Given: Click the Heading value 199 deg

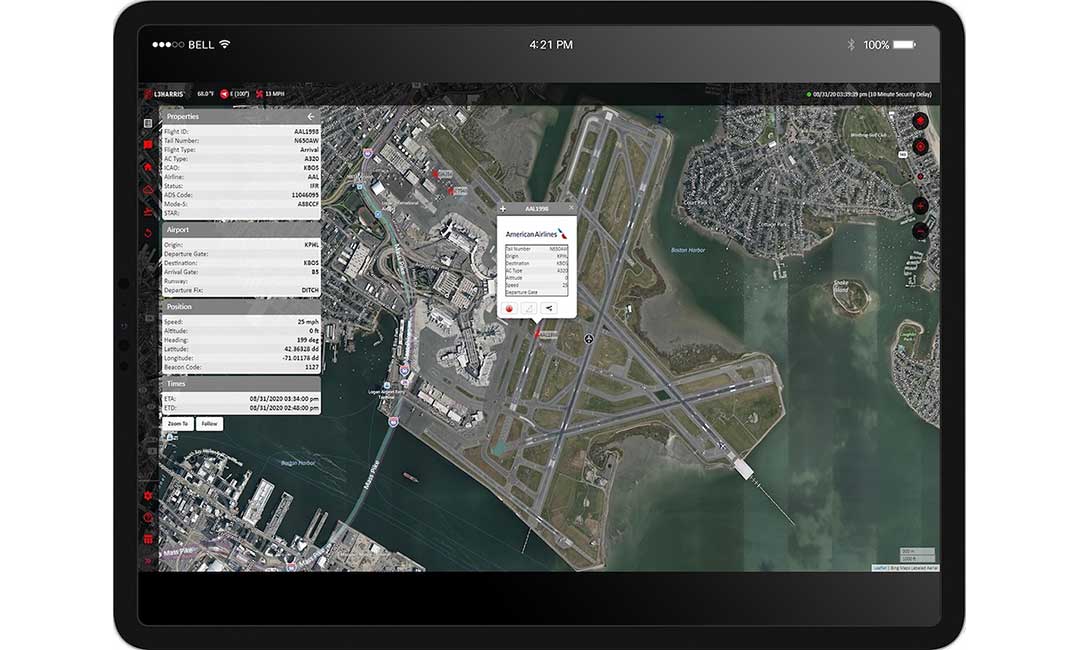Looking at the screenshot, I should pyautogui.click(x=307, y=339).
